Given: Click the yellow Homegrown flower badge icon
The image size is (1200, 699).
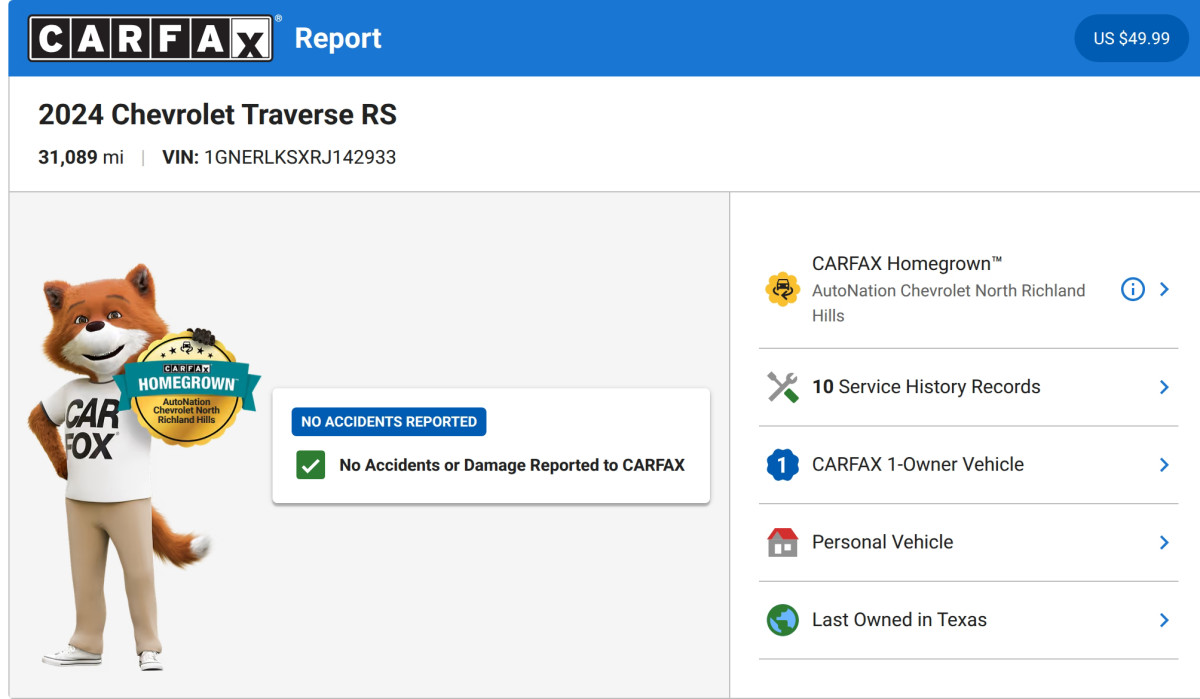Looking at the screenshot, I should point(782,290).
